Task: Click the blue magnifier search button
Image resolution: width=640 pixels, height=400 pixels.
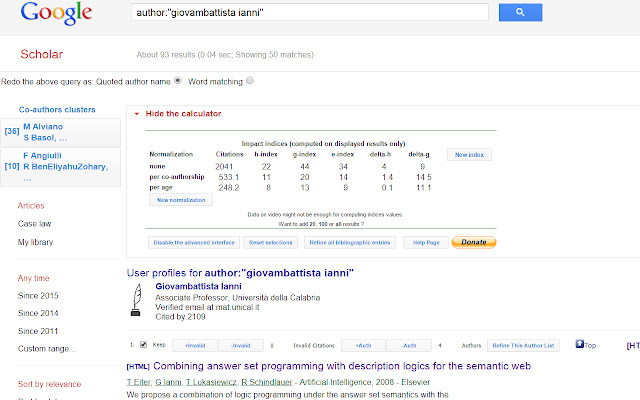Action: [520, 12]
